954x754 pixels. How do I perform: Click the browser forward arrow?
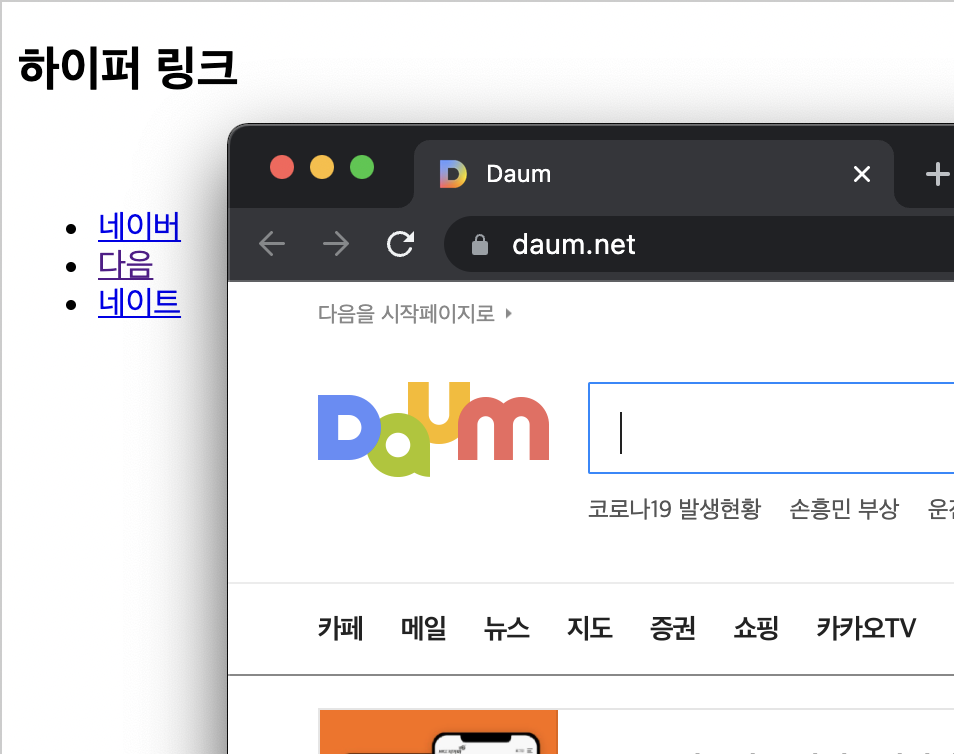pyautogui.click(x=336, y=244)
